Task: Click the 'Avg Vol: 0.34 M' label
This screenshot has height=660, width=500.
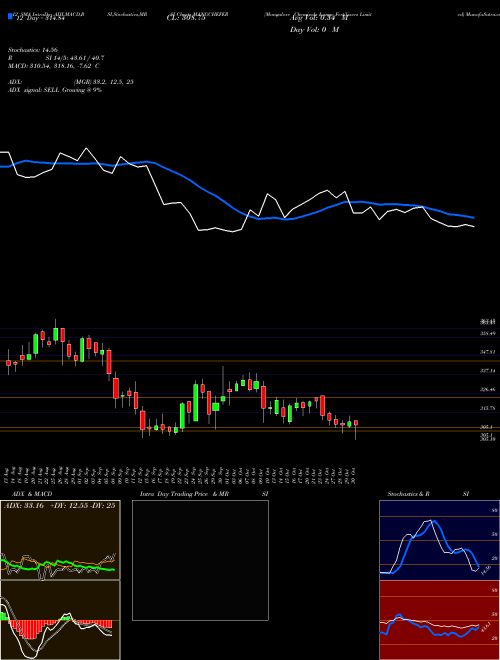Action: point(319,19)
